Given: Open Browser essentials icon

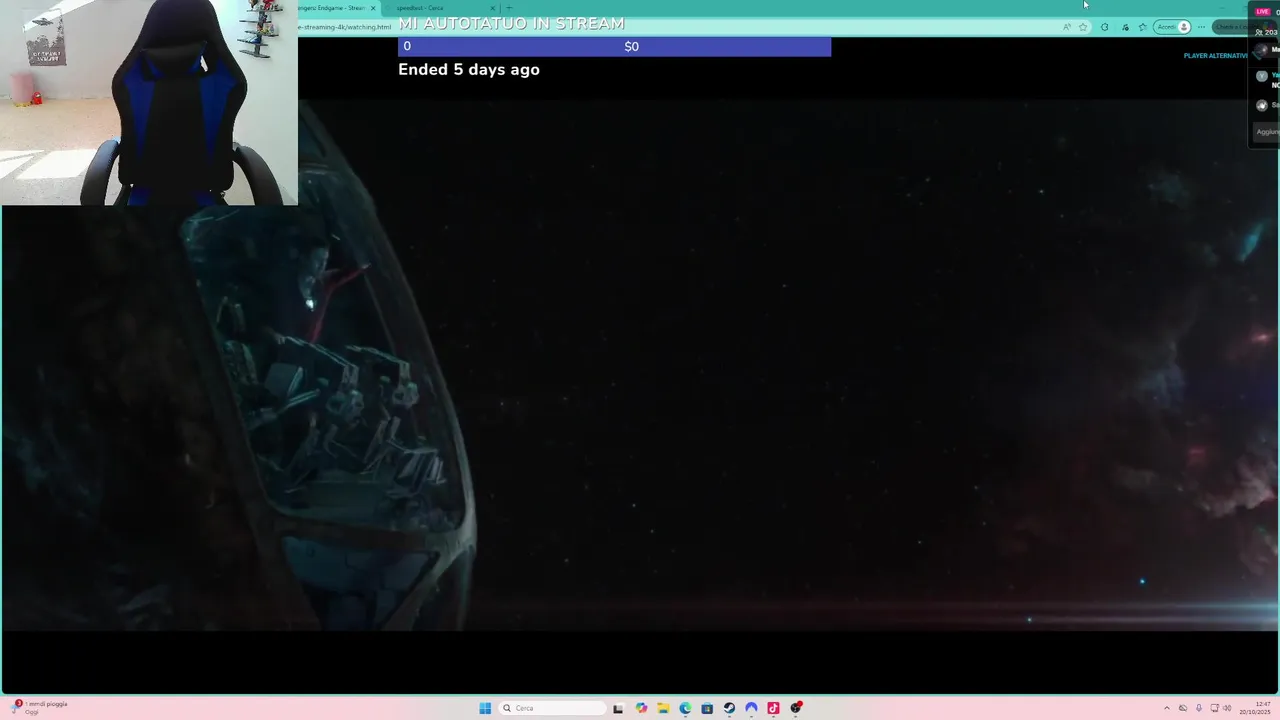Looking at the screenshot, I should point(1125,27).
